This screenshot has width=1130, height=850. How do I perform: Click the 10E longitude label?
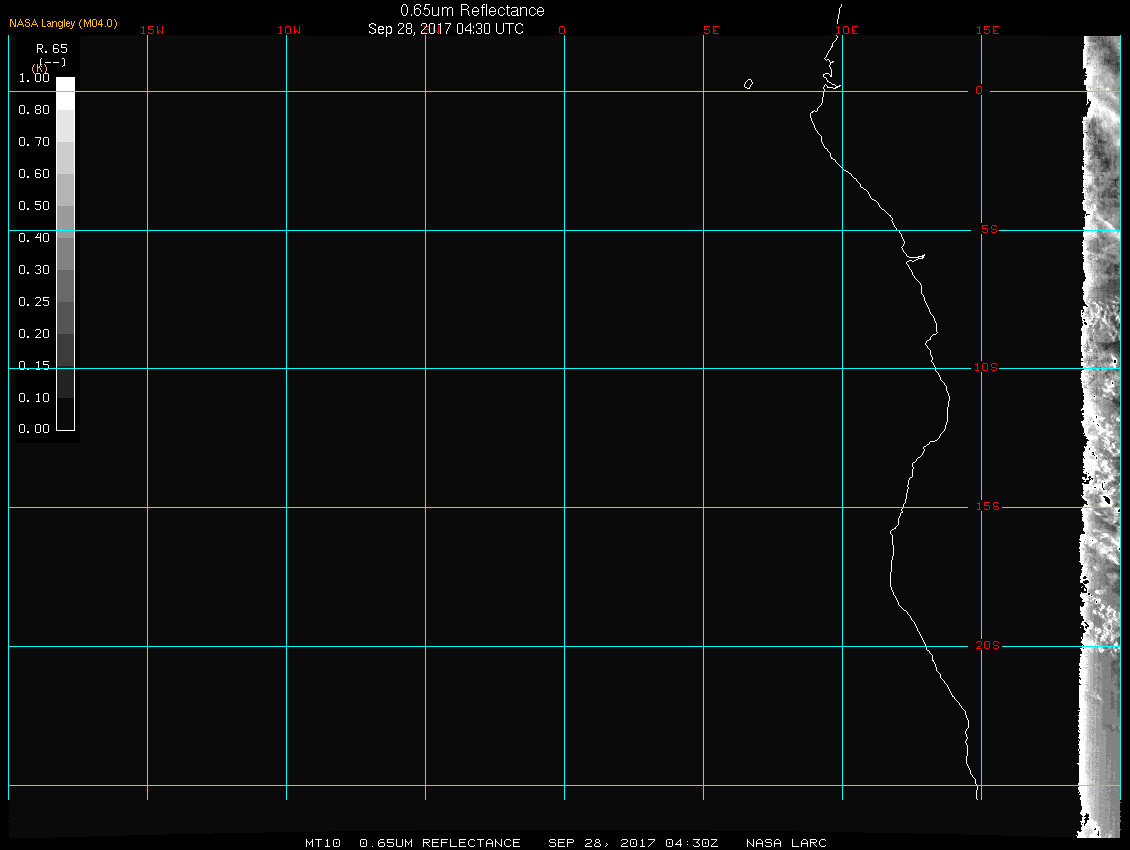pos(847,30)
